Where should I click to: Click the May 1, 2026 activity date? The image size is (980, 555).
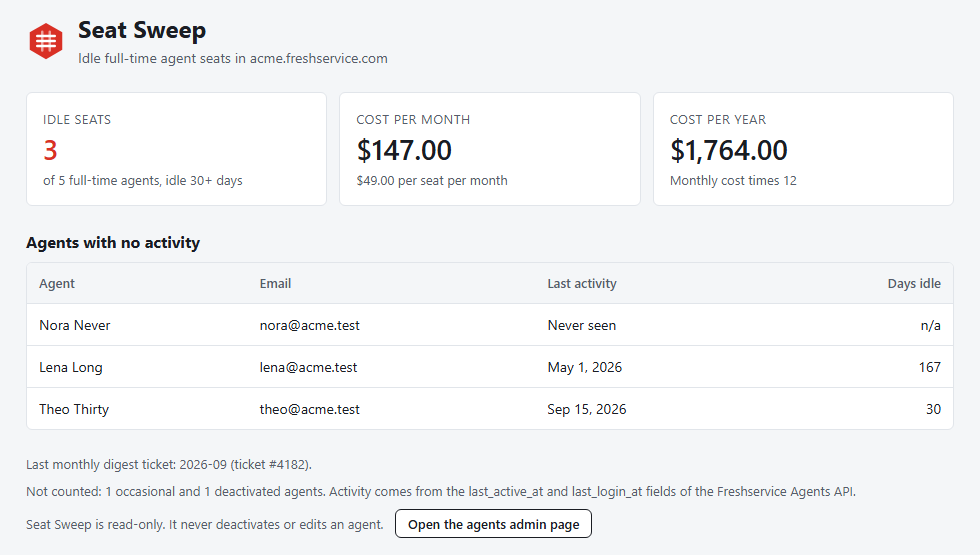pyautogui.click(x=584, y=368)
